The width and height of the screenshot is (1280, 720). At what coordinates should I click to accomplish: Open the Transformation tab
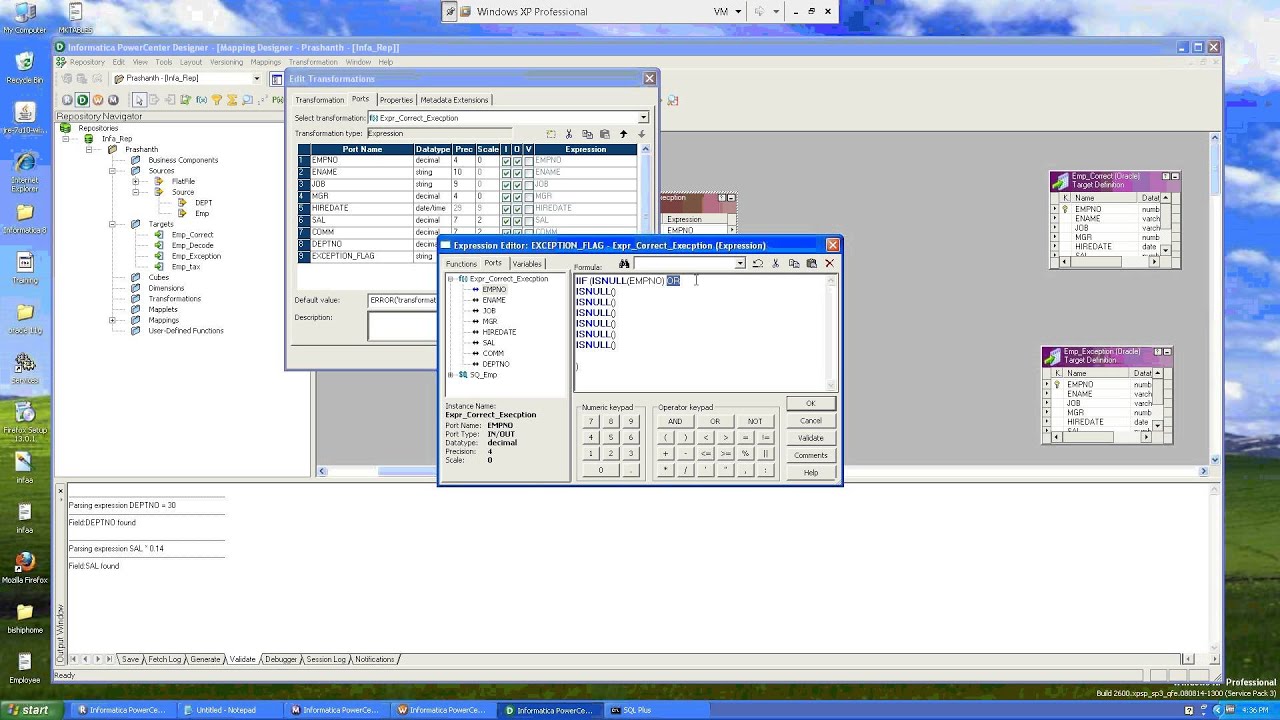click(319, 100)
